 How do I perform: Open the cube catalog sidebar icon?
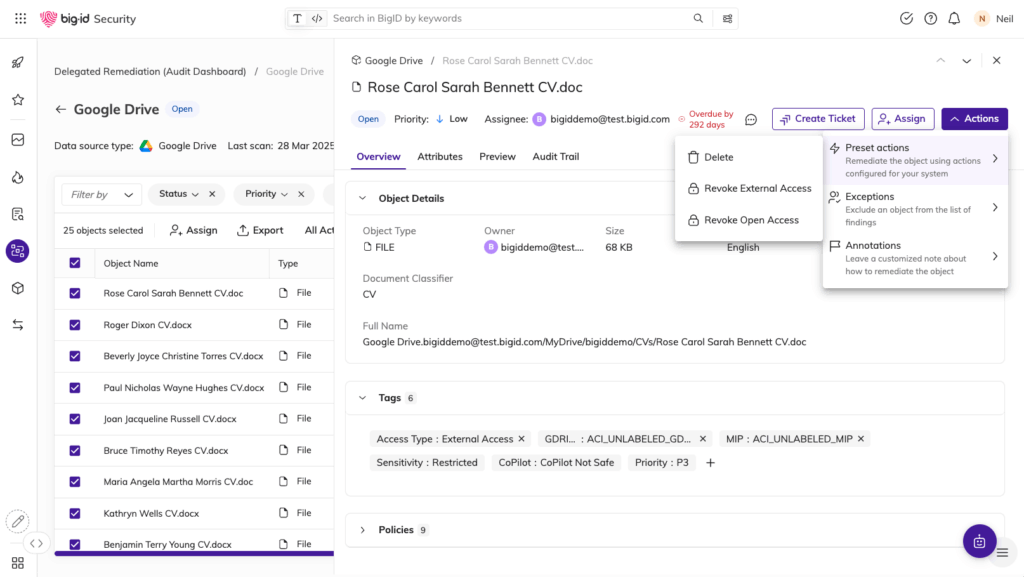pos(18,288)
